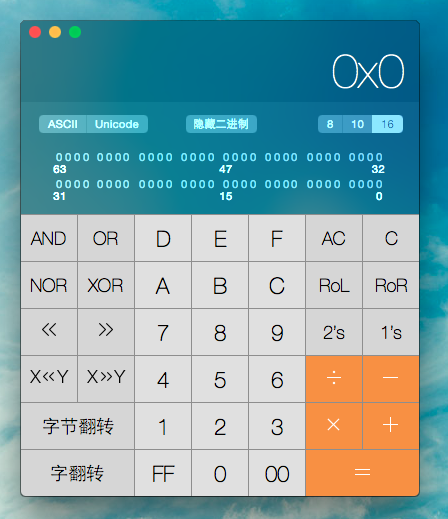Switch to base 8 octal mode
Viewport: 448px width, 519px height.
330,124
